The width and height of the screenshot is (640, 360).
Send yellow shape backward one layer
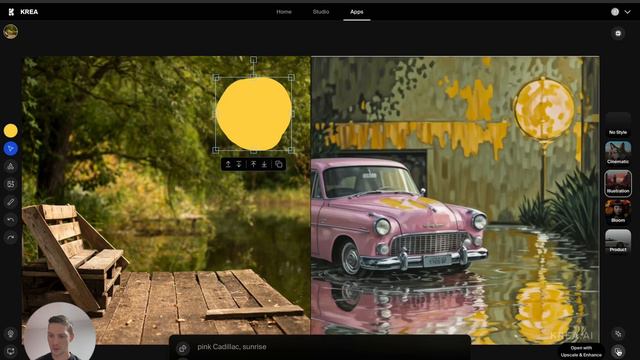(x=239, y=164)
